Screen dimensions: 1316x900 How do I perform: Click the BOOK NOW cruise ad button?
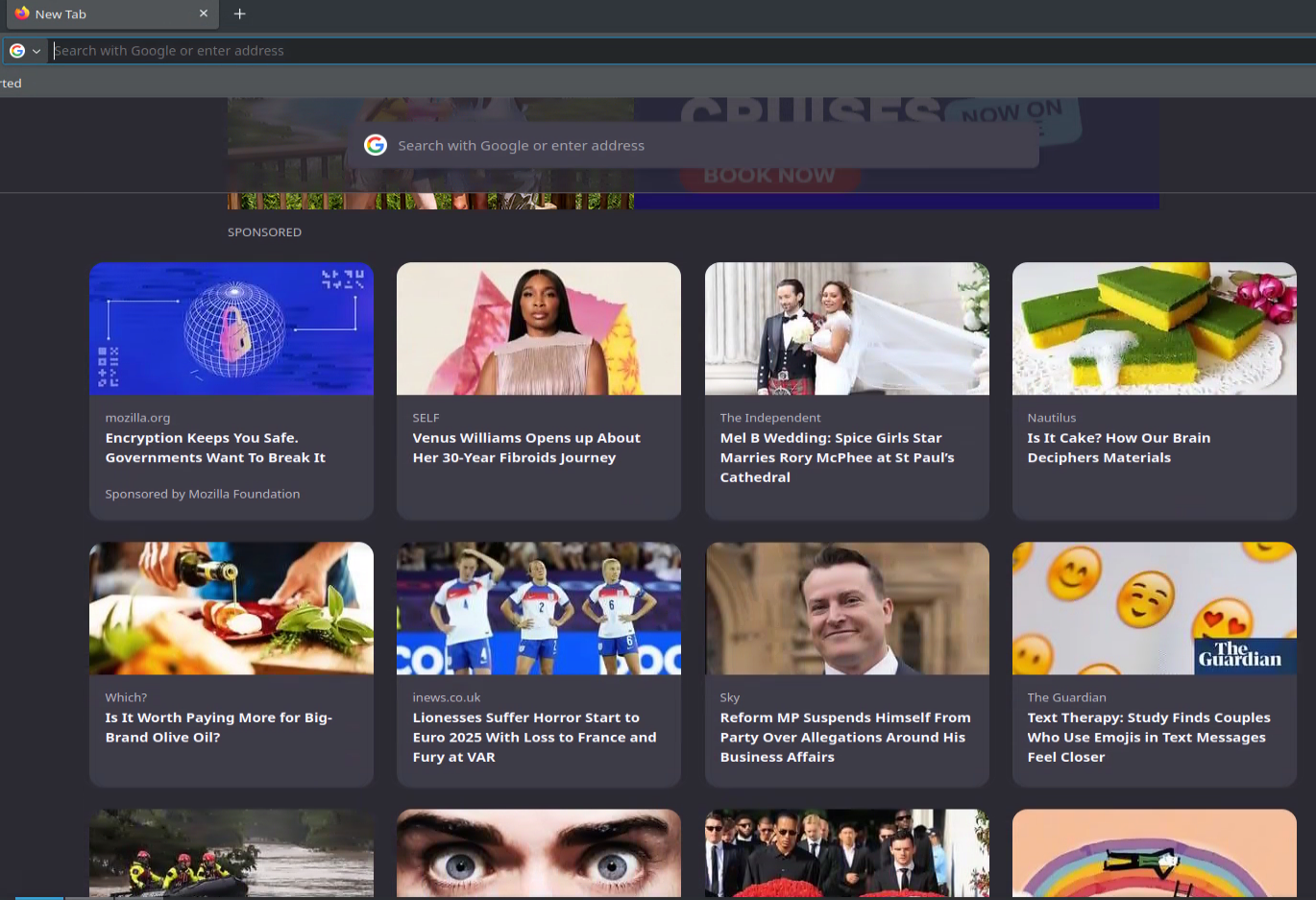coord(769,177)
